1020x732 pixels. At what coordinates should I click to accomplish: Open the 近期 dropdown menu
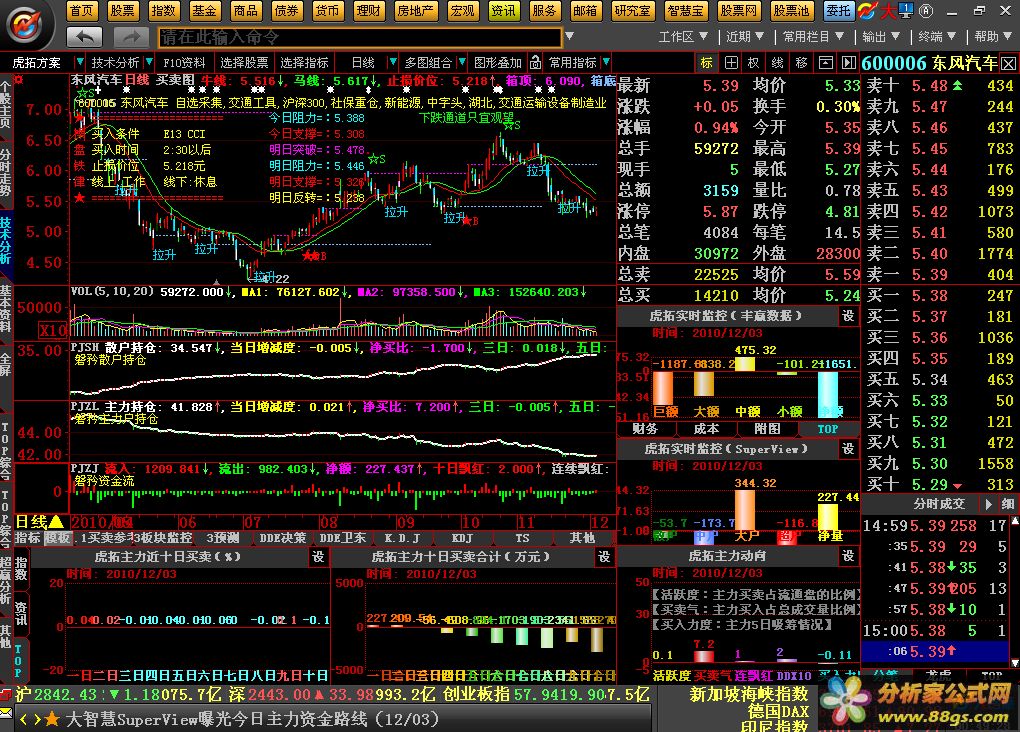coord(745,36)
